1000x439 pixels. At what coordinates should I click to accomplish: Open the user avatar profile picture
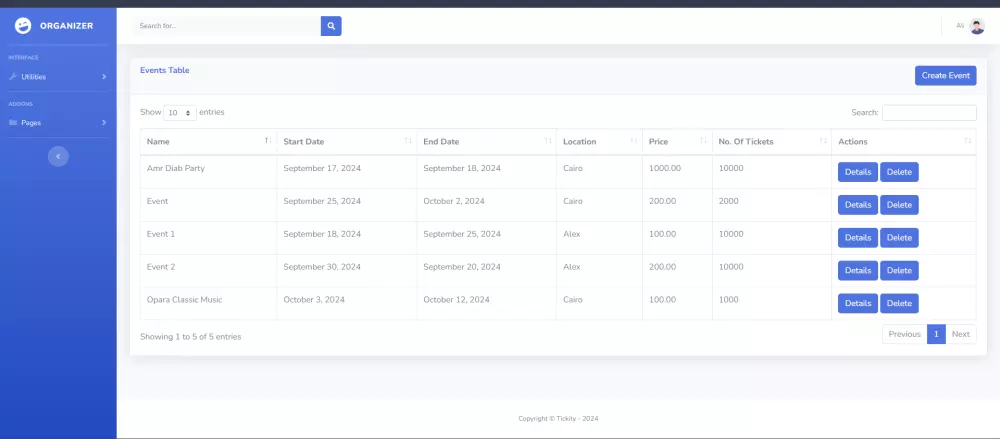pos(976,26)
